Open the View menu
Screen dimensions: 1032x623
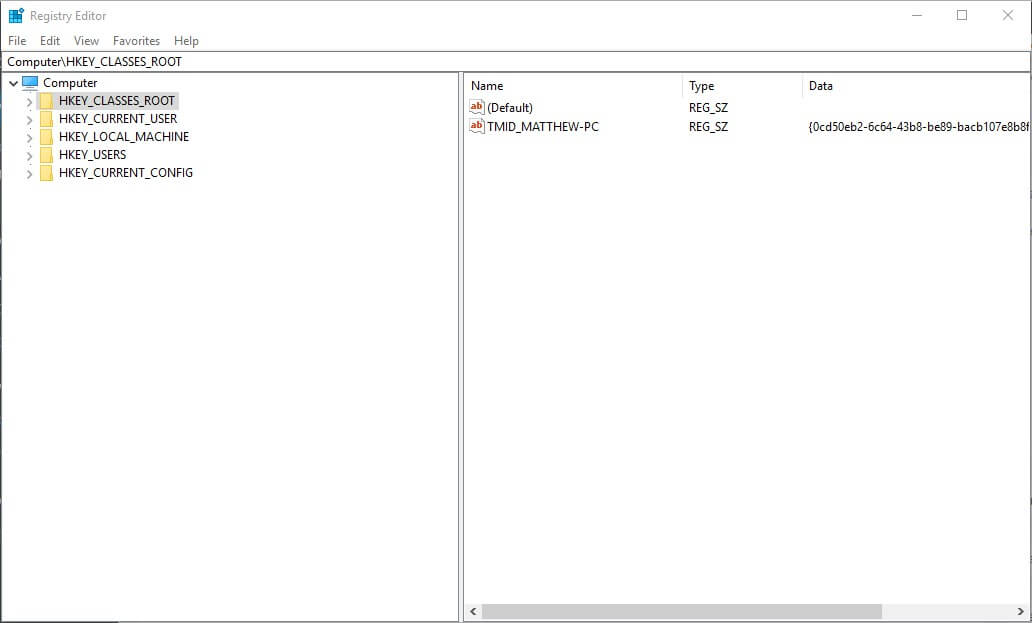point(86,41)
